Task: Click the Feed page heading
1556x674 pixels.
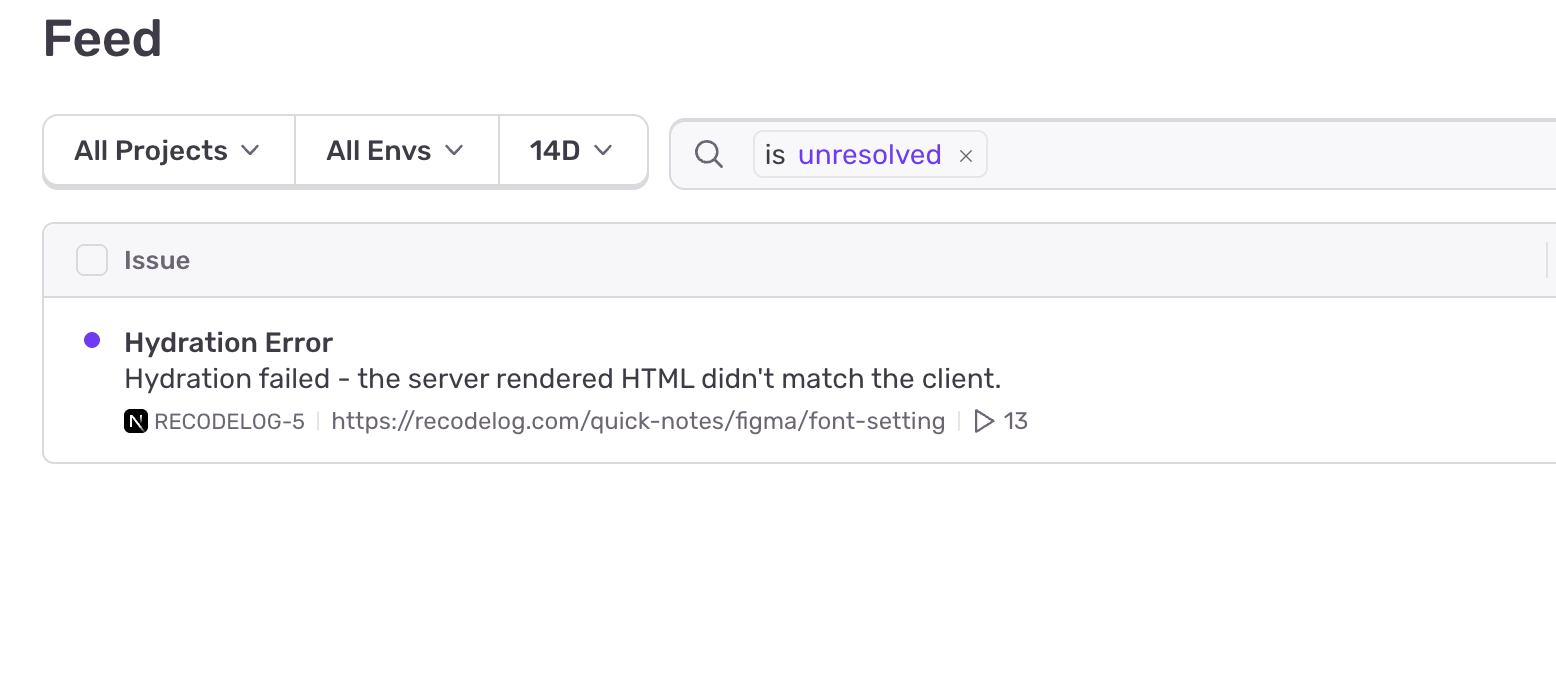Action: point(103,39)
